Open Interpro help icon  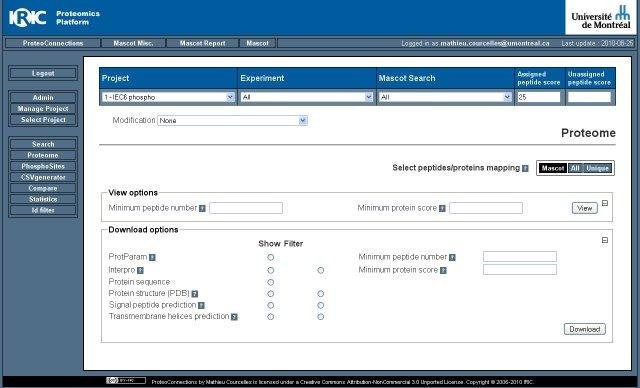point(140,270)
